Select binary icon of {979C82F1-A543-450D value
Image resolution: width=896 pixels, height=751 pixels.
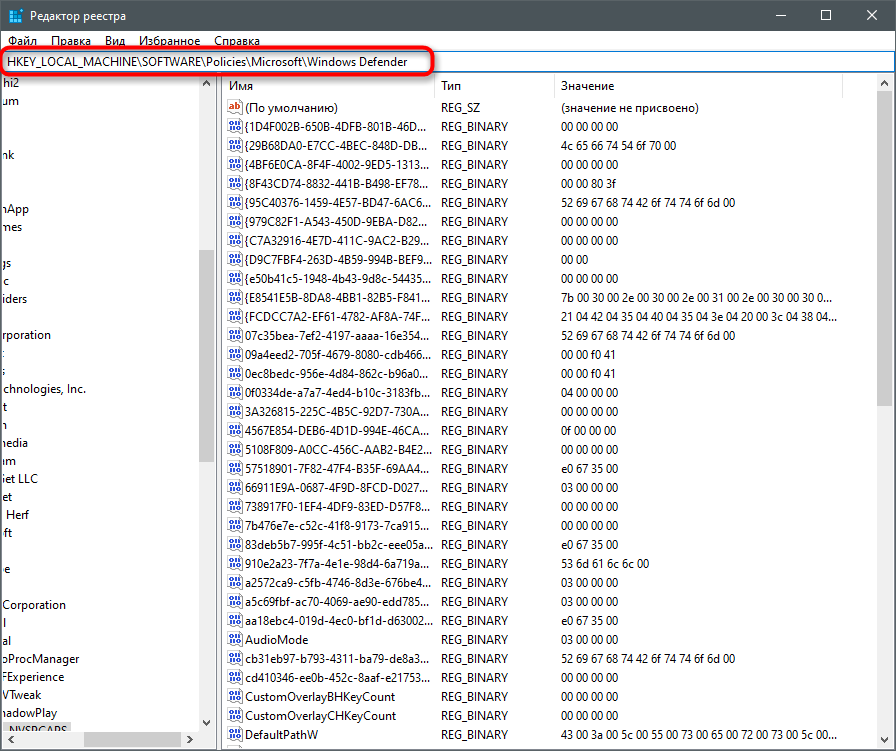tap(234, 221)
